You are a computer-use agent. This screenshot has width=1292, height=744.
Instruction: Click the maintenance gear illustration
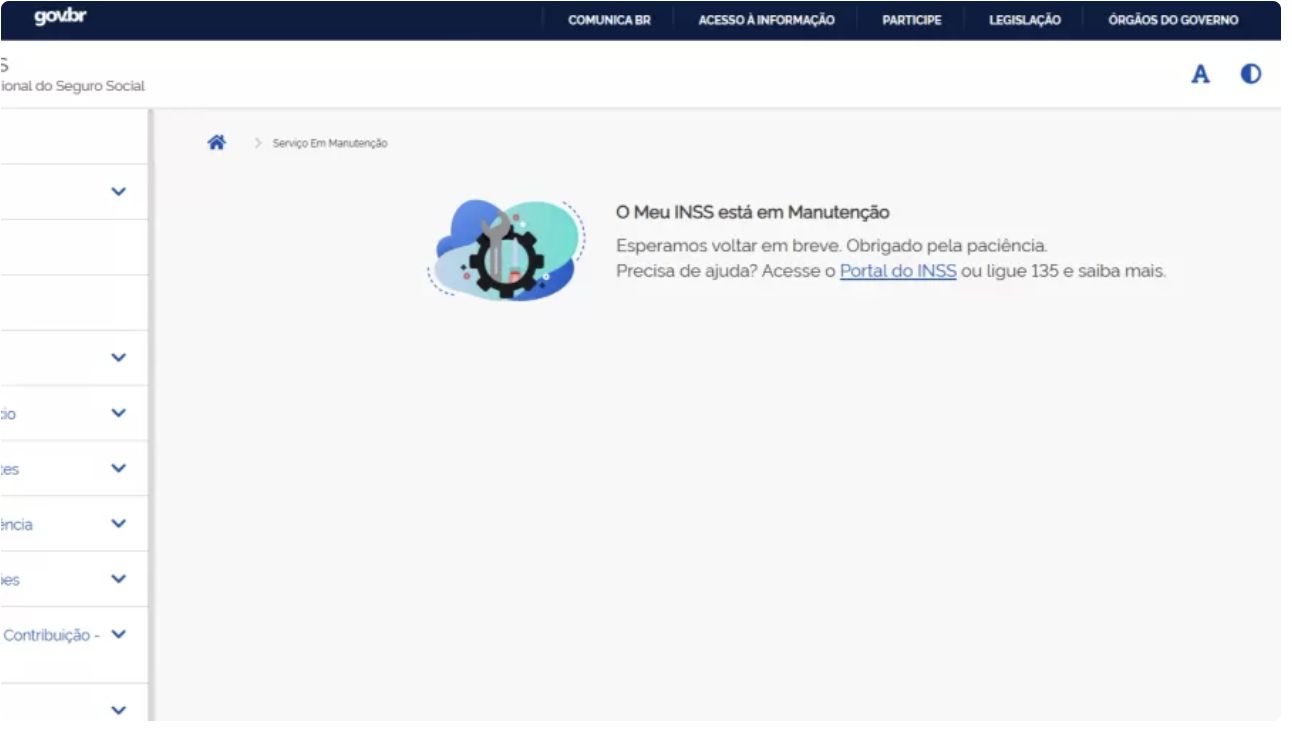click(x=507, y=250)
